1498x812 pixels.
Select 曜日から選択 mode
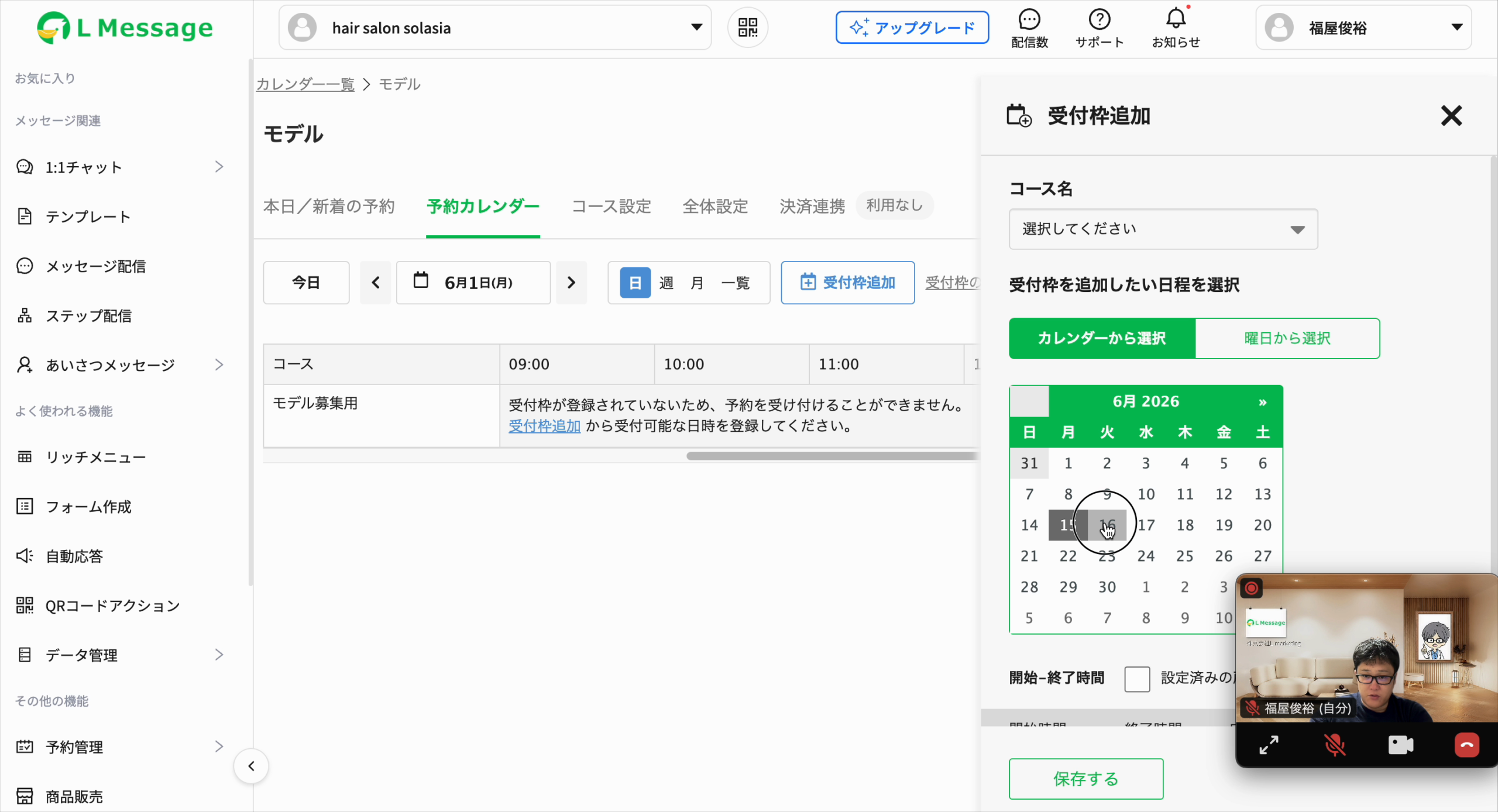[1287, 338]
